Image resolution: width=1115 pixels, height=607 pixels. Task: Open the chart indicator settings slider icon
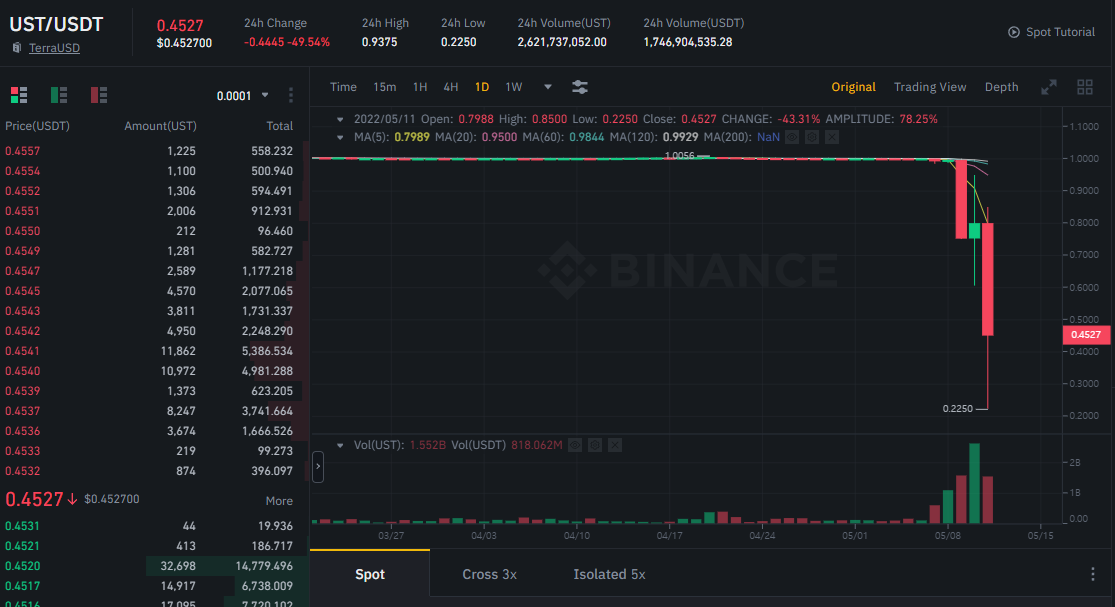point(580,87)
